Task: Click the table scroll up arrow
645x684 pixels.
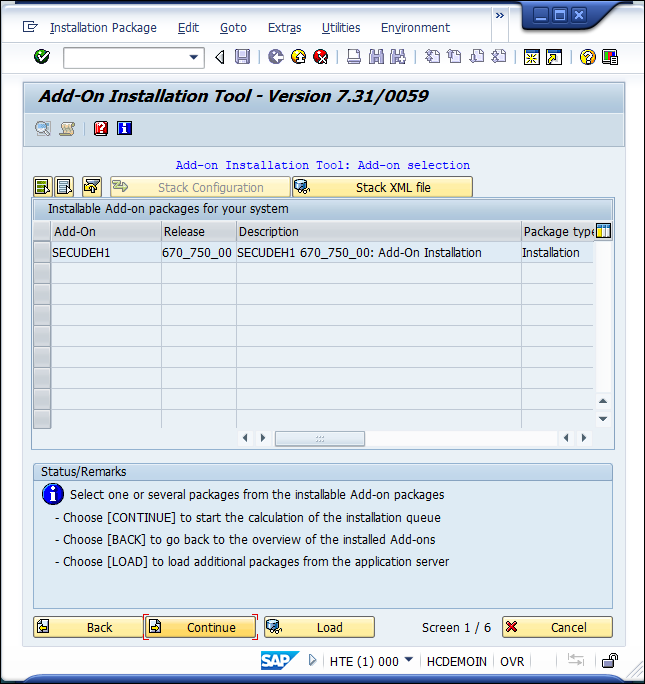Action: click(x=603, y=401)
